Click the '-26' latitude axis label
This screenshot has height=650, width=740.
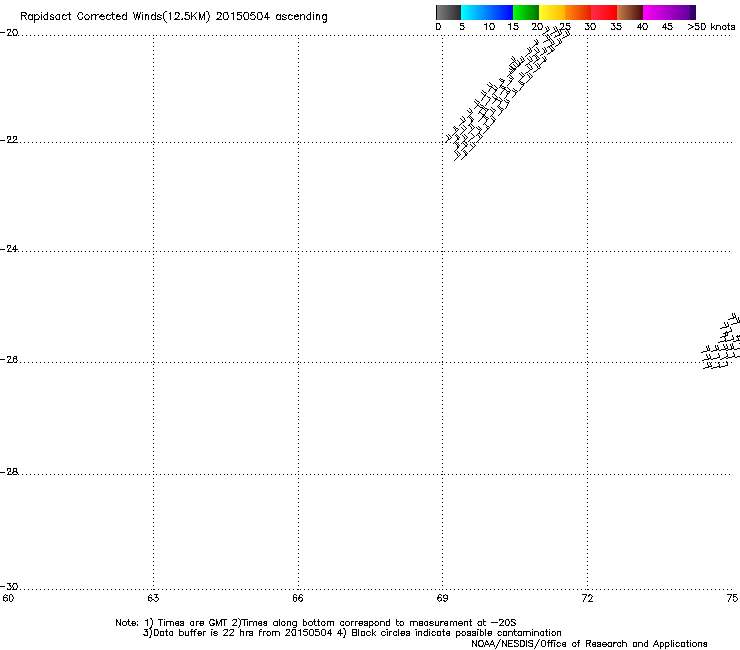tap(9, 360)
